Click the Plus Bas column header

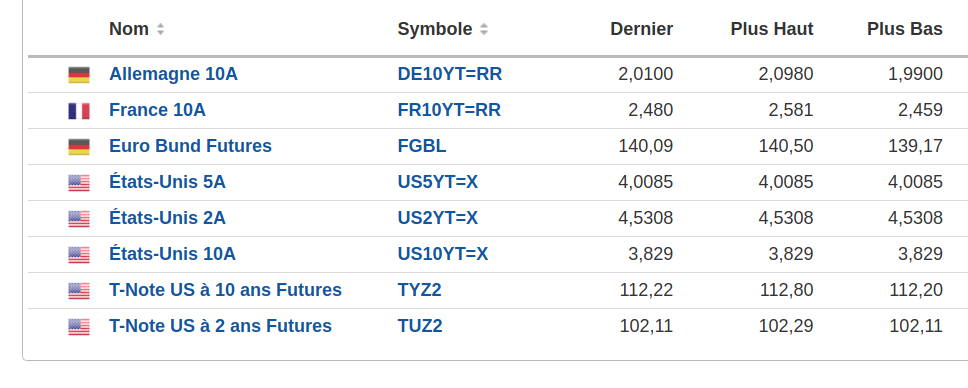[904, 29]
